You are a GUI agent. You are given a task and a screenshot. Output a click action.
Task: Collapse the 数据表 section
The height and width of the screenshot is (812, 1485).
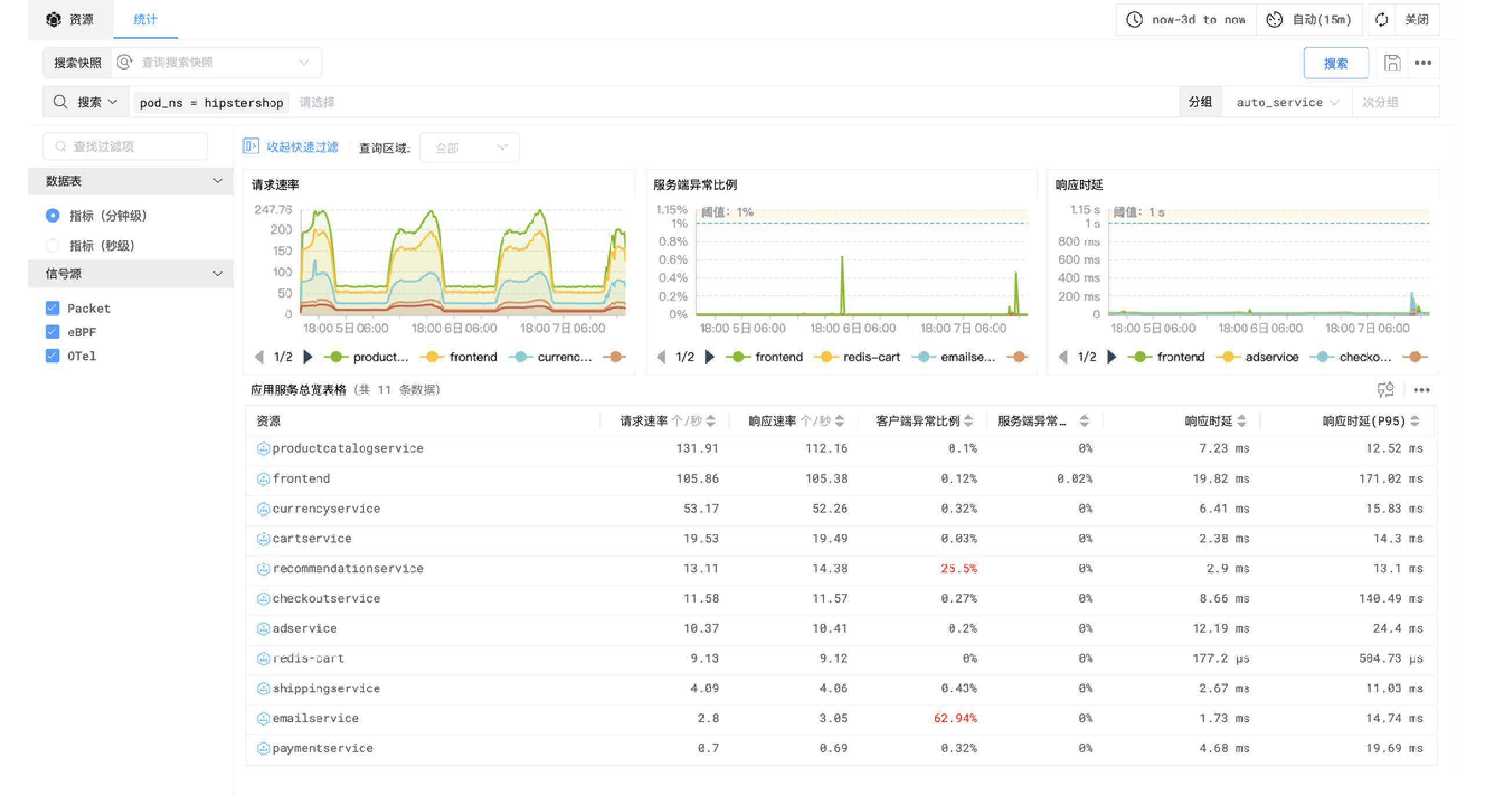[x=218, y=180]
